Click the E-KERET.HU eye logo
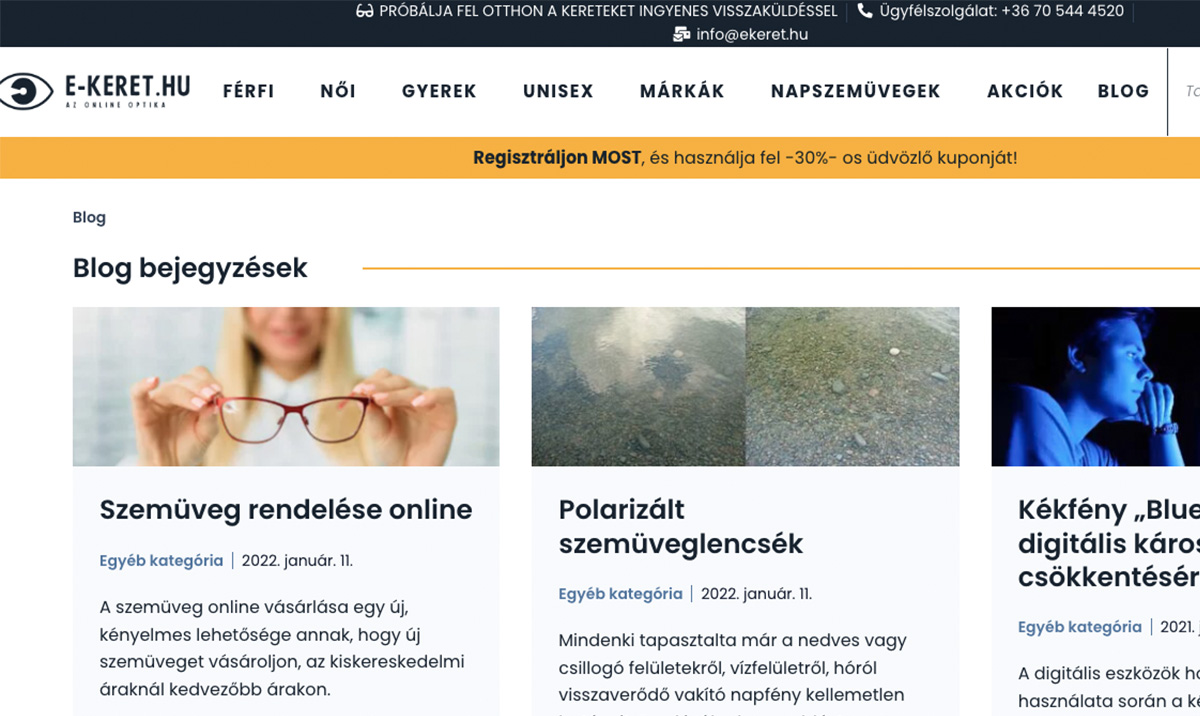 tap(95, 91)
